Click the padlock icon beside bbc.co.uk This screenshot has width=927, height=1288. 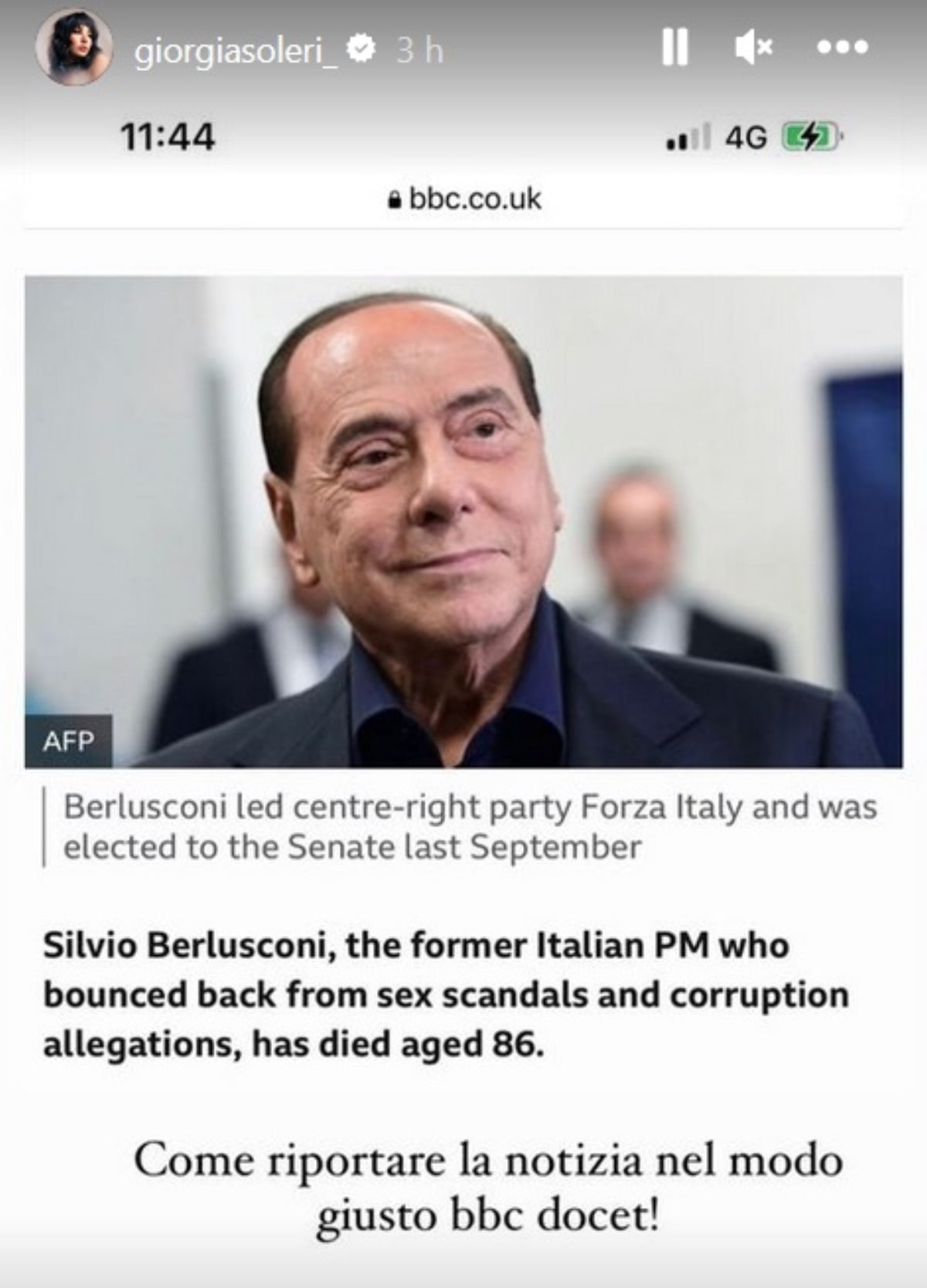point(395,200)
